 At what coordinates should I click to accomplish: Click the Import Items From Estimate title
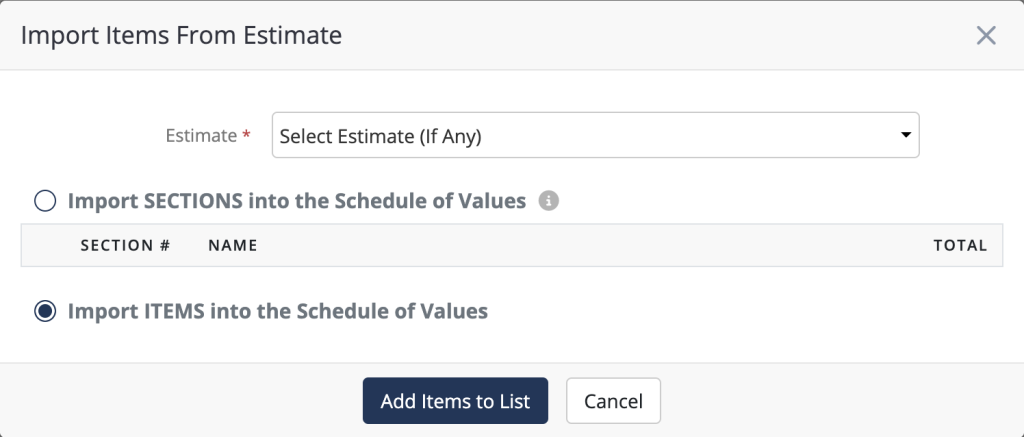(x=181, y=35)
